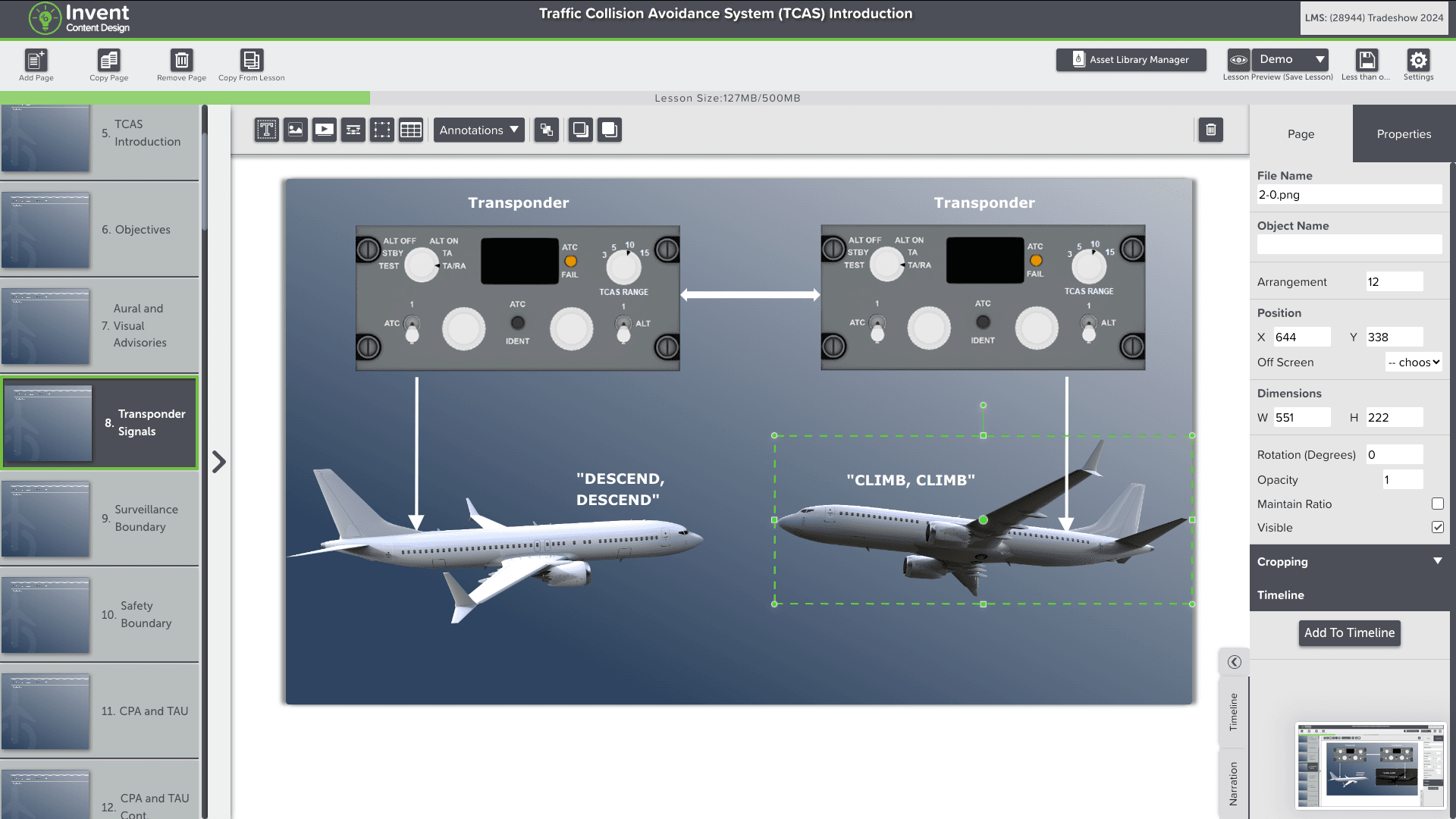
Task: Click the group objects icon
Action: (546, 130)
